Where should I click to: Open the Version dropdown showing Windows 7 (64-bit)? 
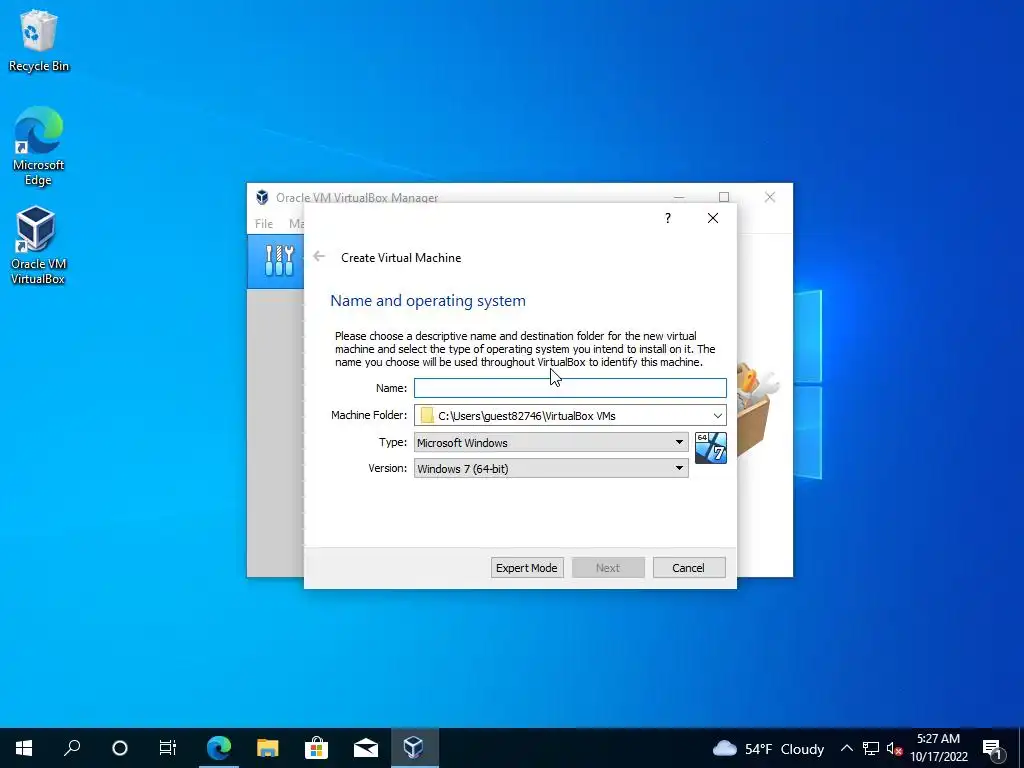[551, 468]
